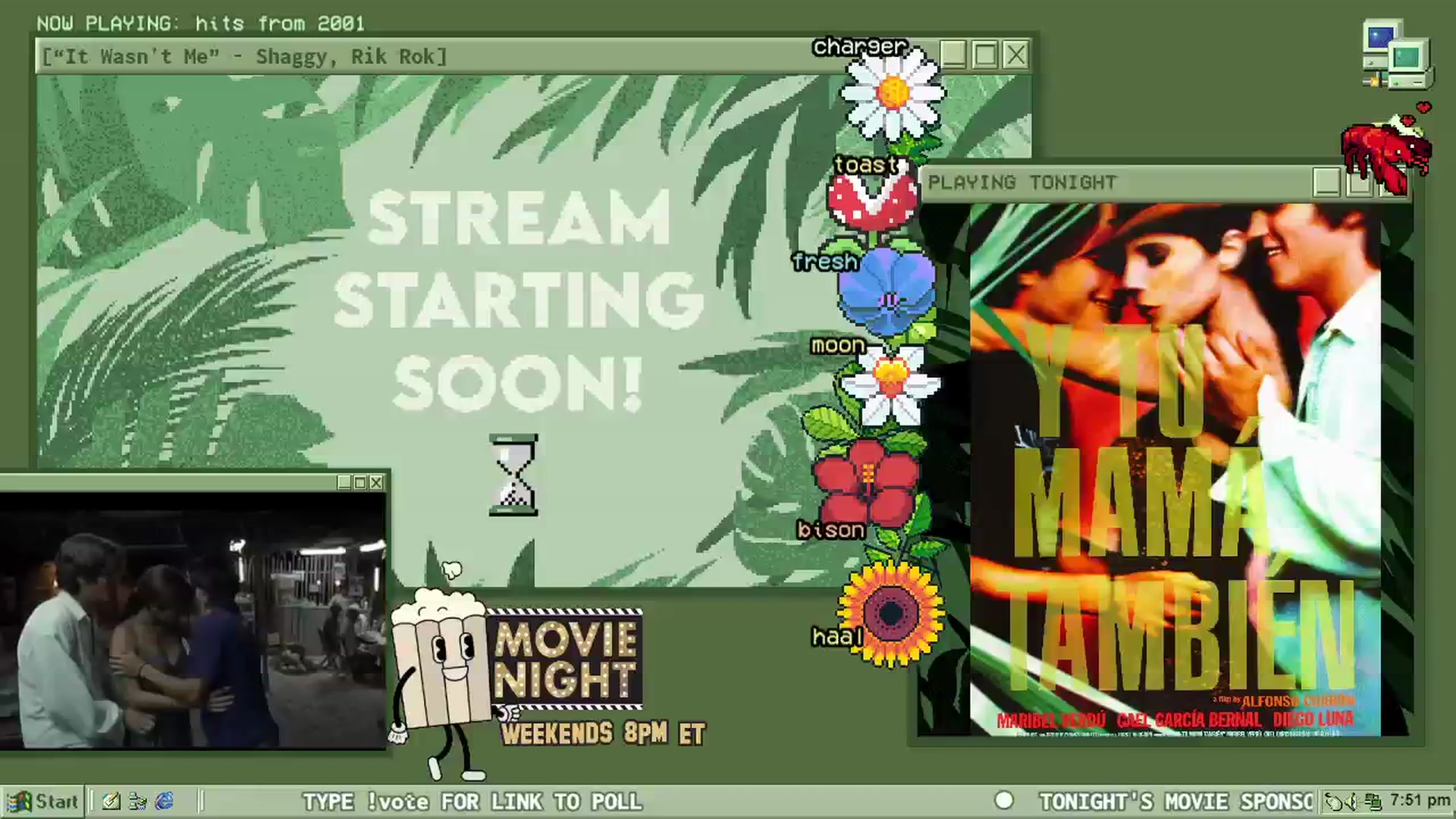1456x819 pixels.
Task: Click the STREAM STARTING SOON! headline
Action: (x=518, y=300)
